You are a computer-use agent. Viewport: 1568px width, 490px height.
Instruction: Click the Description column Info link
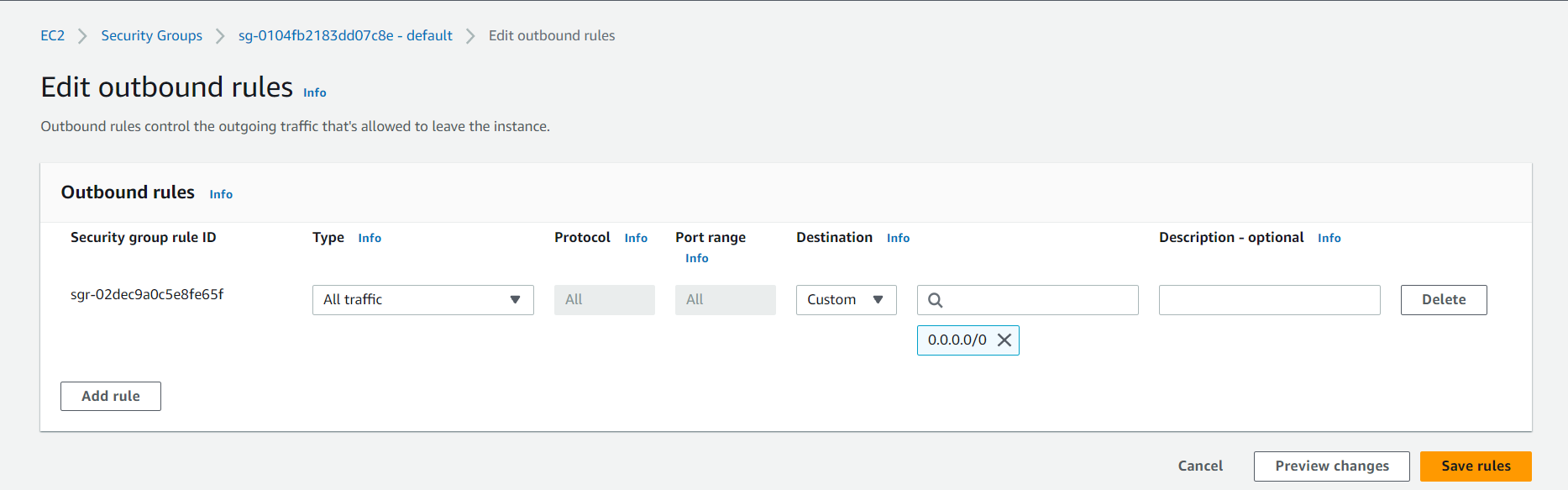pos(1329,238)
